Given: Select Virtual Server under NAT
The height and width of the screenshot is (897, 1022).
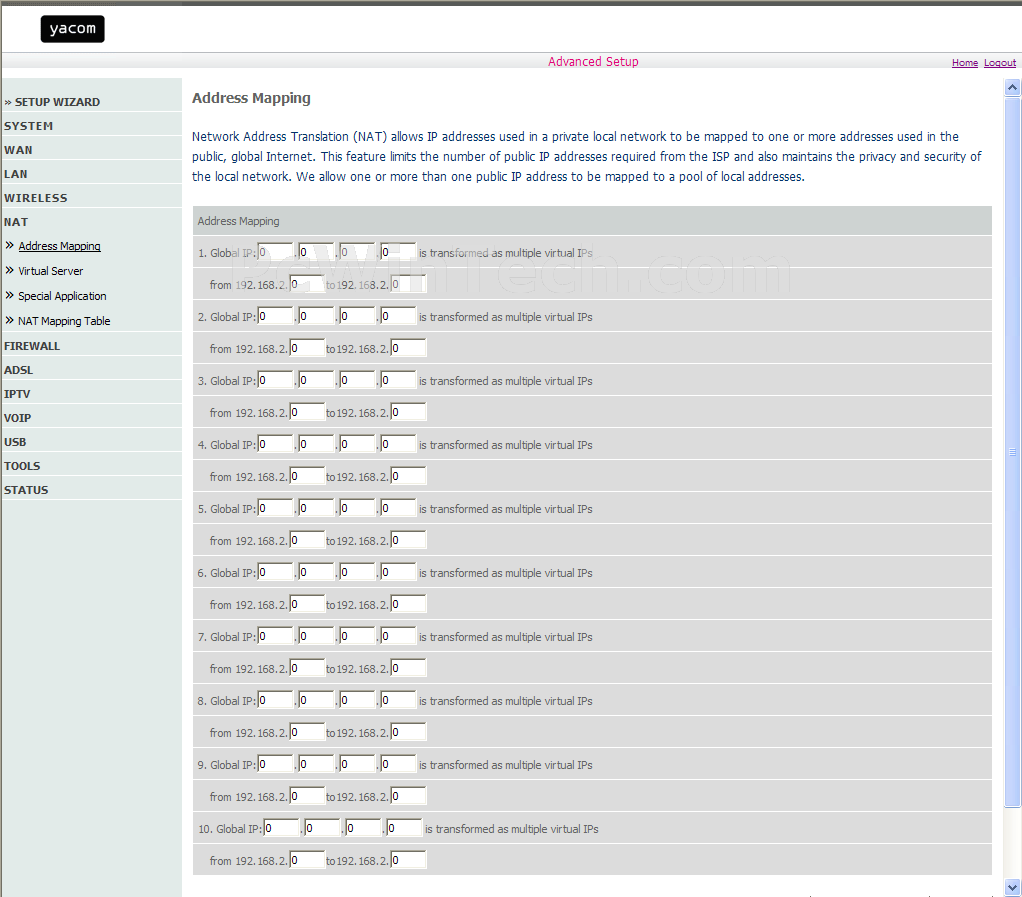Looking at the screenshot, I should (x=50, y=271).
